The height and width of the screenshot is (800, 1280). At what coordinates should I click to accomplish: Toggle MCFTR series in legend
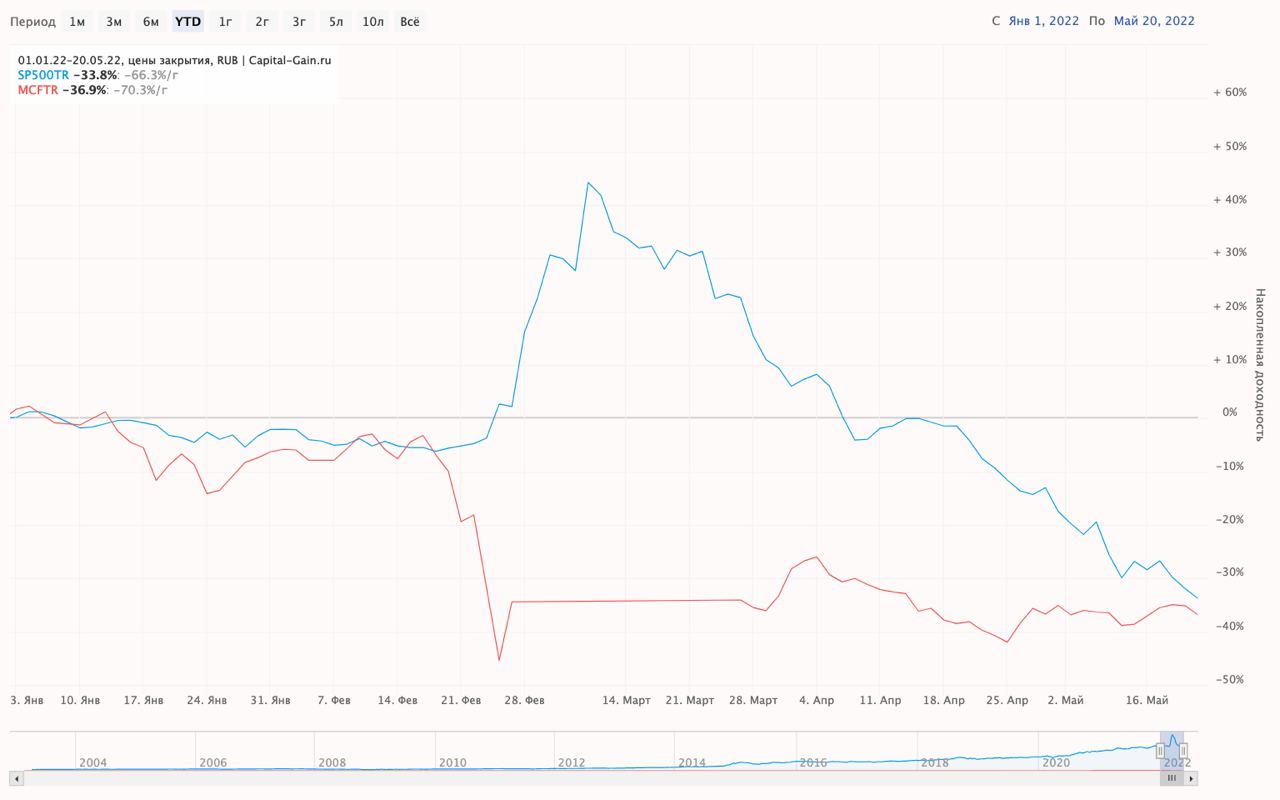[38, 90]
